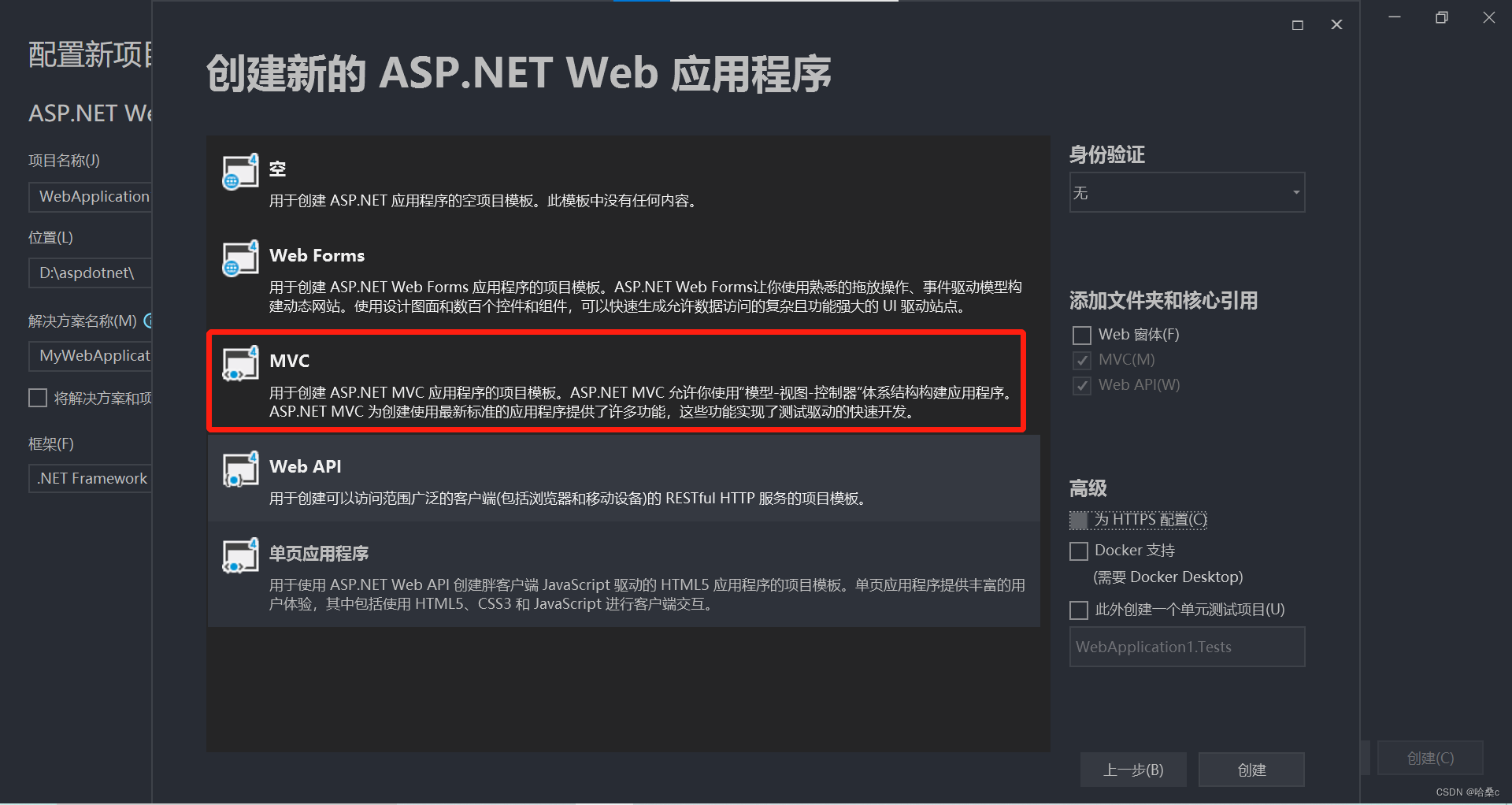This screenshot has width=1512, height=805.
Task: Check 此外创建一个单元测试项目(U)
Action: (x=1078, y=610)
